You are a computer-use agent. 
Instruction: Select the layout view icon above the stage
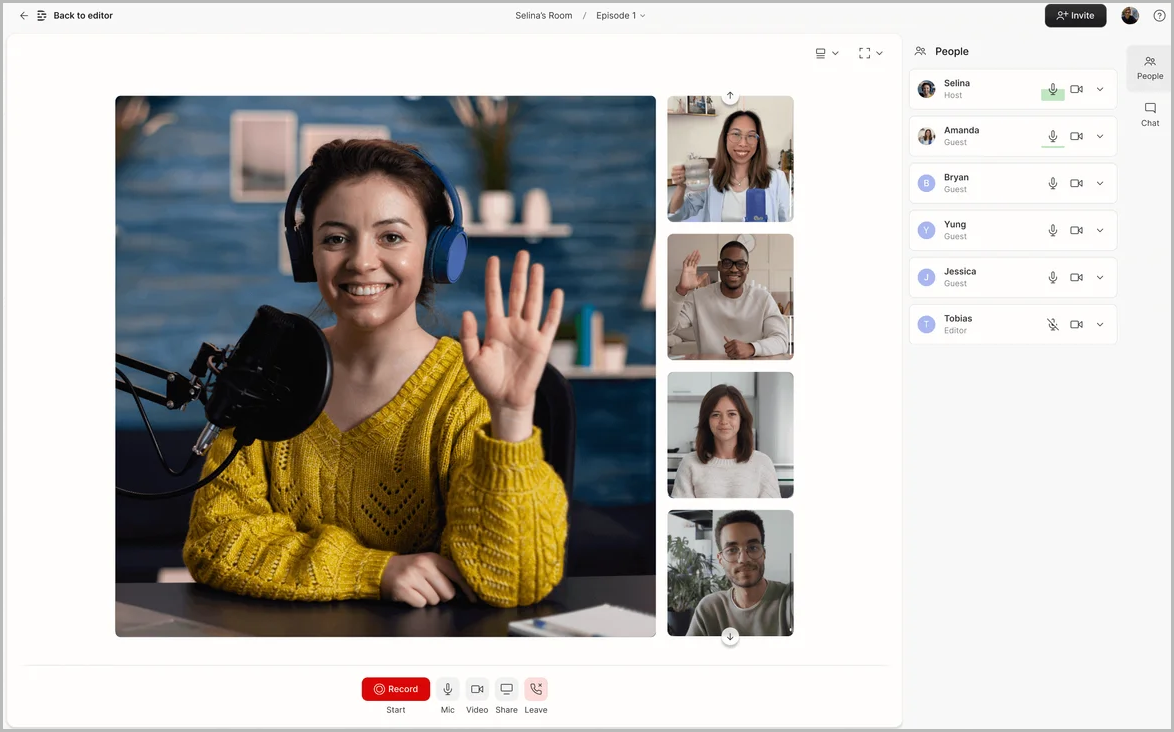[x=820, y=52]
